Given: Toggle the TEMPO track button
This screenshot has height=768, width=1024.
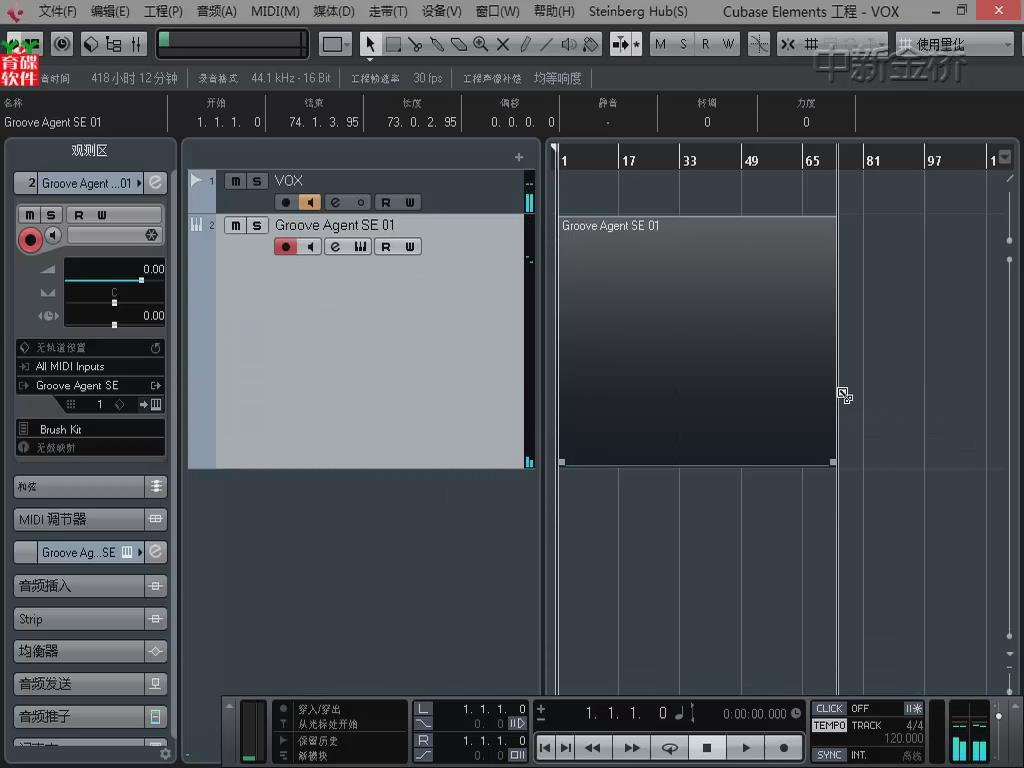Looking at the screenshot, I should tap(829, 726).
